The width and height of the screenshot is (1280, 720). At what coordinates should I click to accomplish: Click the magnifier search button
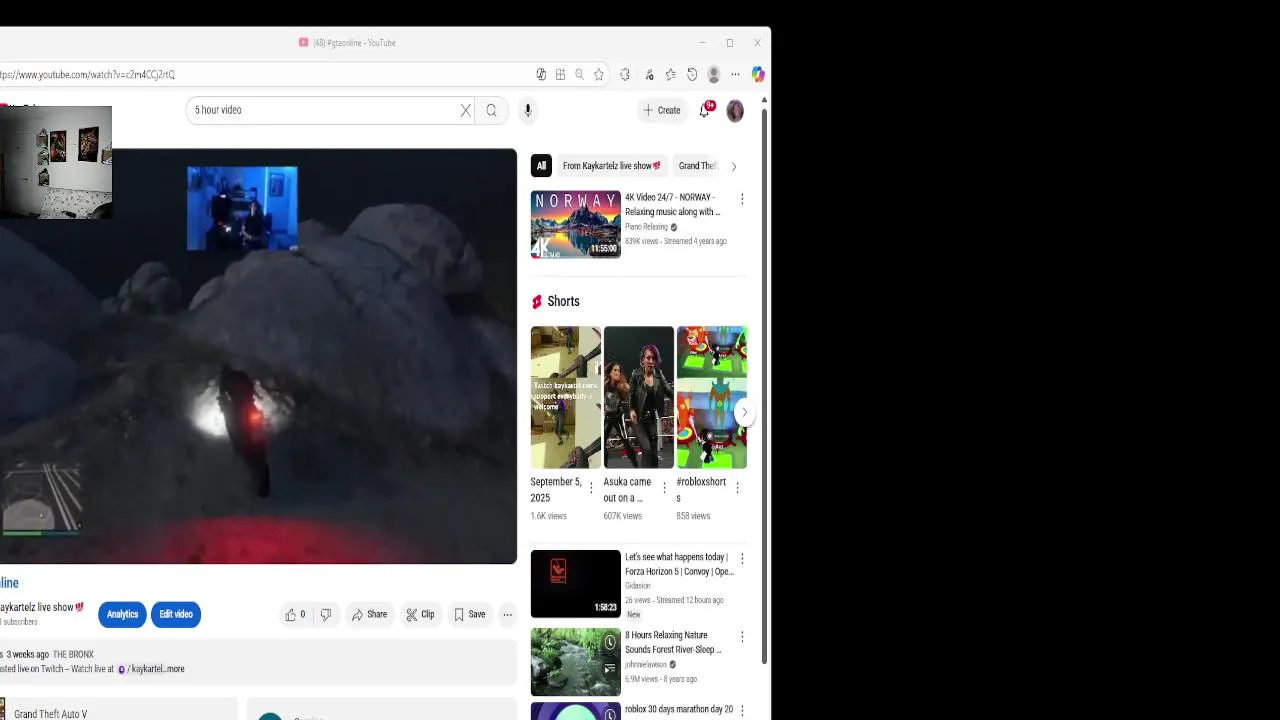(491, 110)
